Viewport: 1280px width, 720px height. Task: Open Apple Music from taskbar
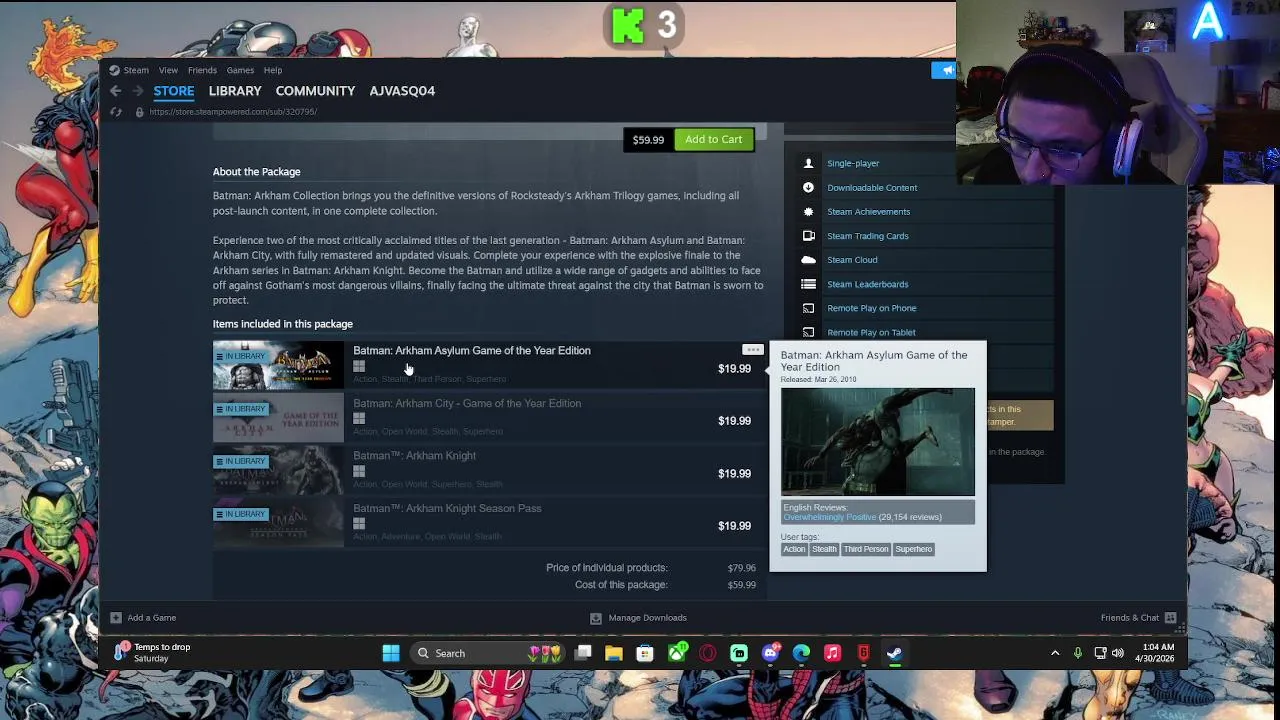832,653
